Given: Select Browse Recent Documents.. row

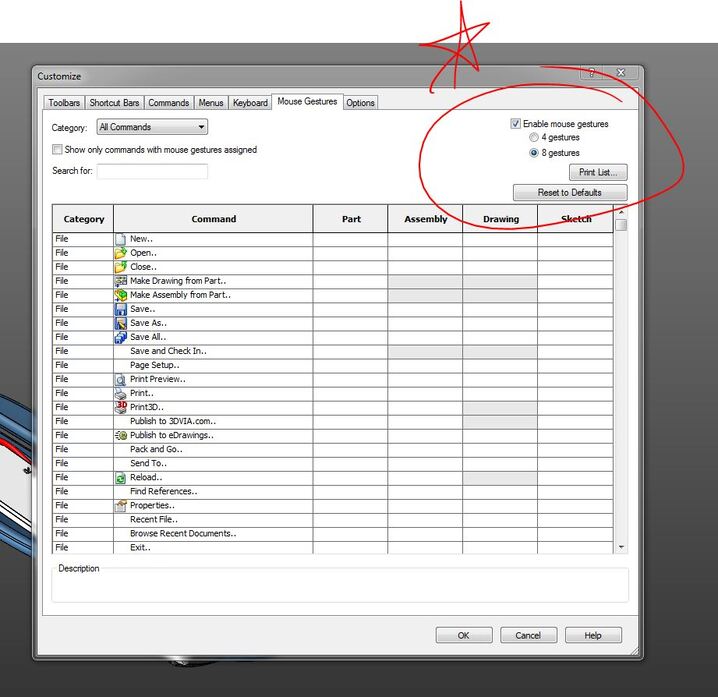Looking at the screenshot, I should [333, 534].
